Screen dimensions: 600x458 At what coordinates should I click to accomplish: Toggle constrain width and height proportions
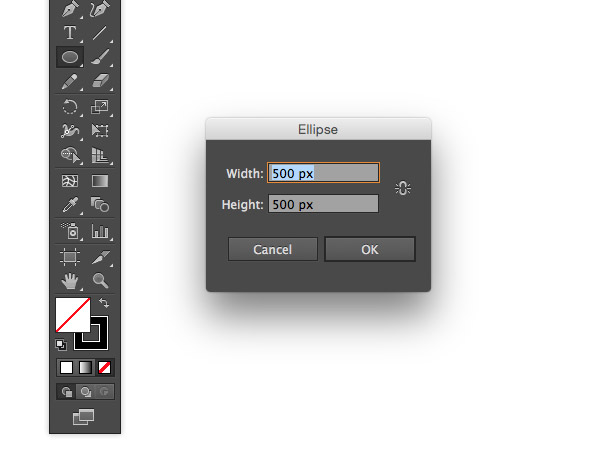pyautogui.click(x=403, y=188)
